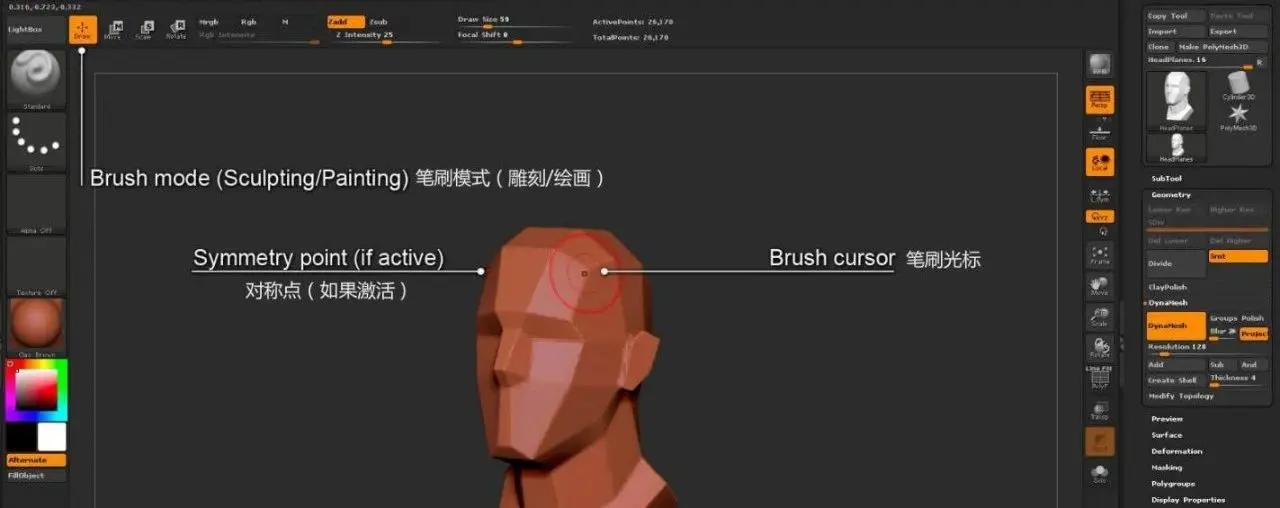This screenshot has width=1280, height=508.
Task: Open the Standard brush picker
Action: click(x=36, y=78)
